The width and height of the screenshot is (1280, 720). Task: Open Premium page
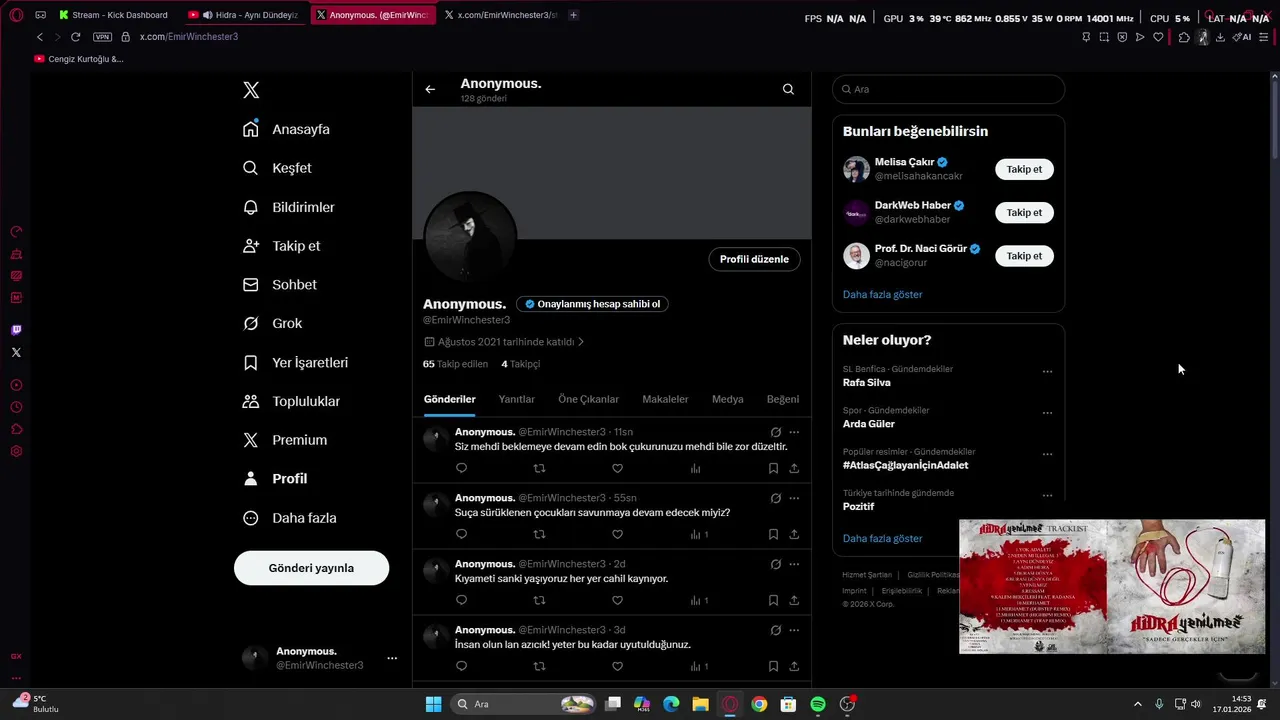pyautogui.click(x=285, y=440)
